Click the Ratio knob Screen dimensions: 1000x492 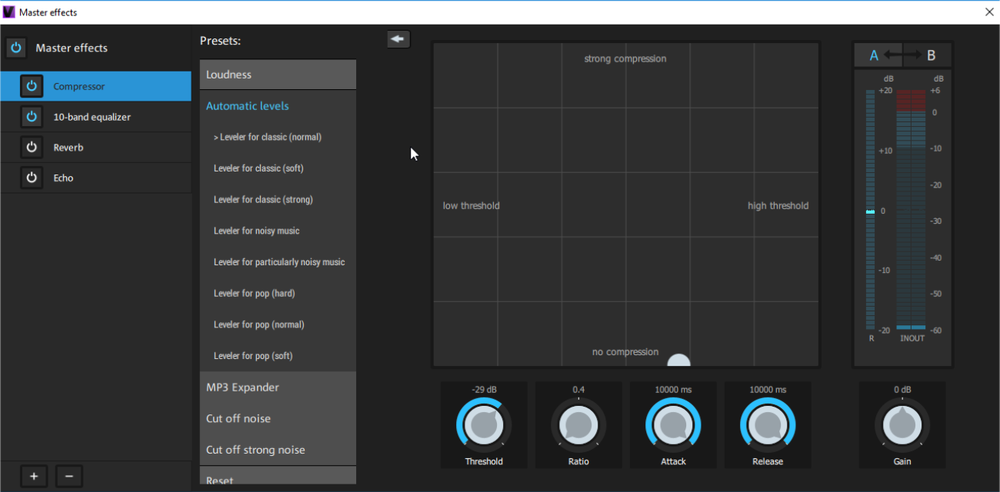tap(578, 426)
